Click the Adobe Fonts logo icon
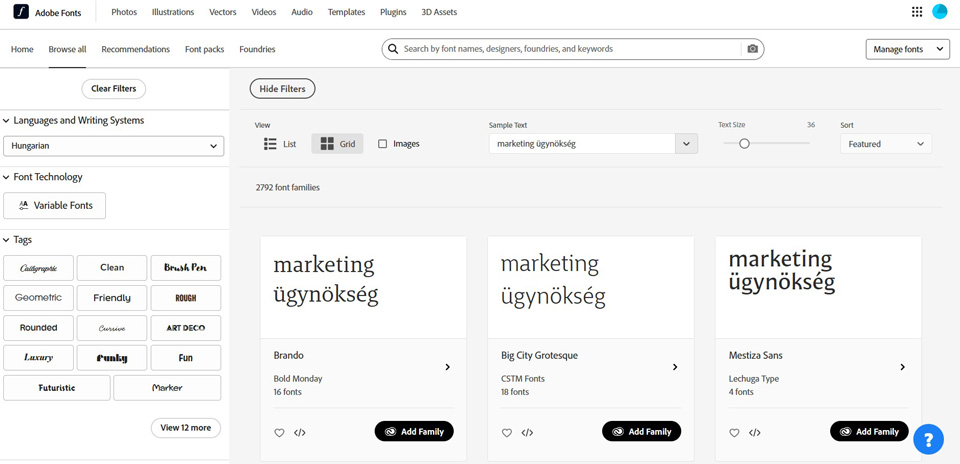 [21, 12]
